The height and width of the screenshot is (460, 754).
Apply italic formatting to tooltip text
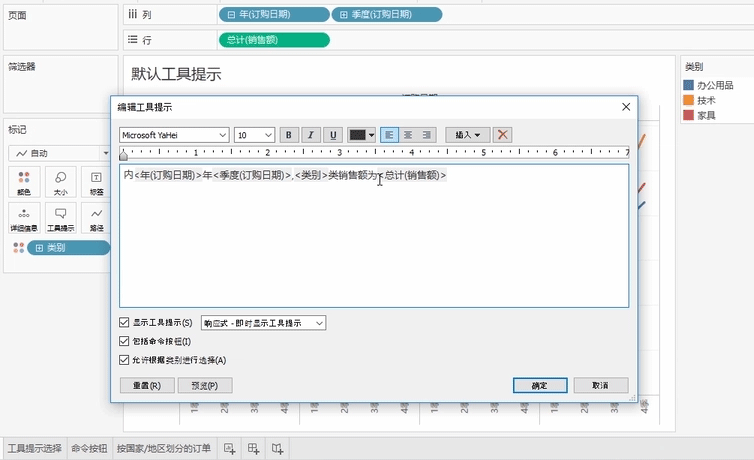(310, 135)
